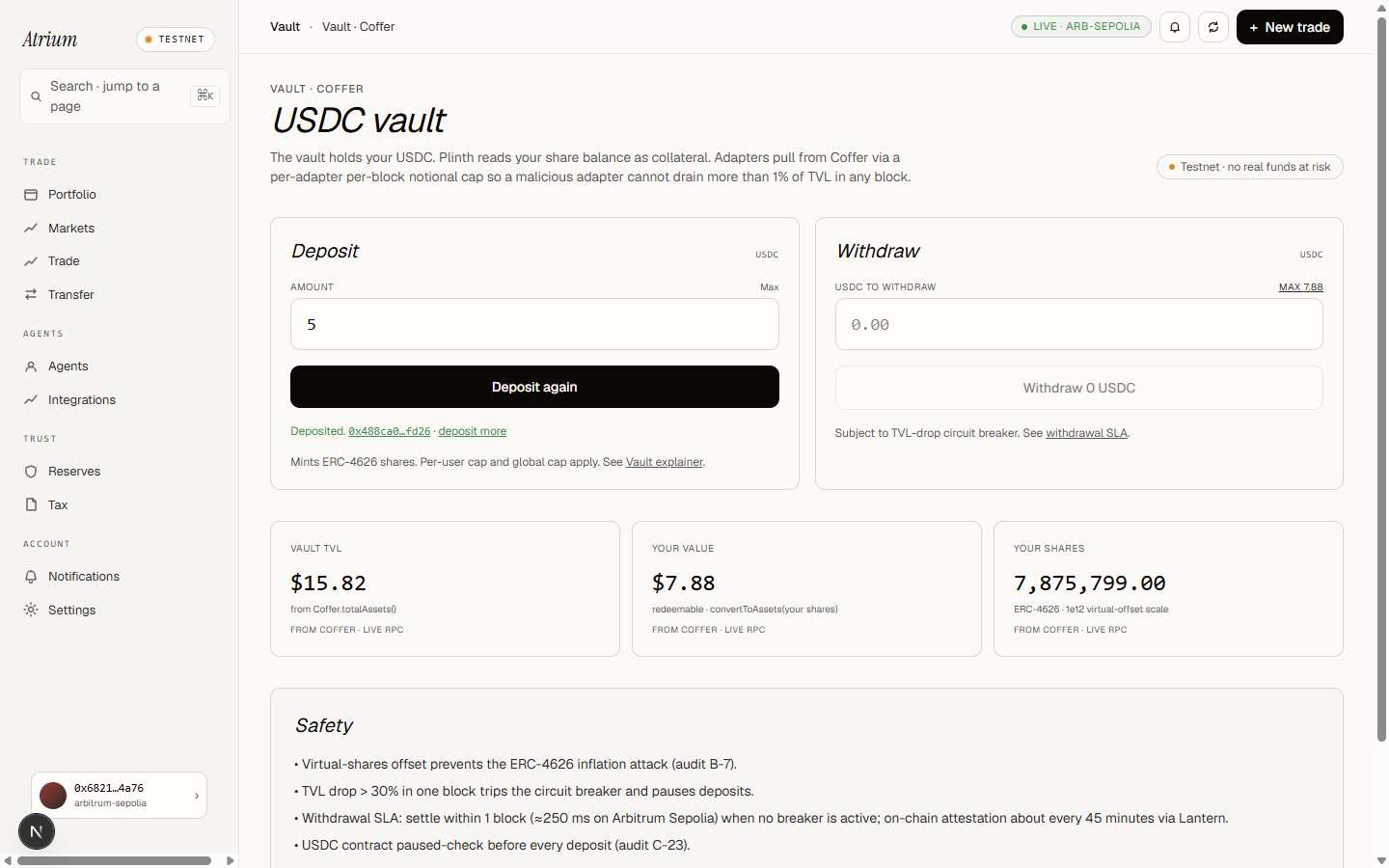Click the Markets chart icon
The width and height of the screenshot is (1389, 868).
pyautogui.click(x=31, y=229)
